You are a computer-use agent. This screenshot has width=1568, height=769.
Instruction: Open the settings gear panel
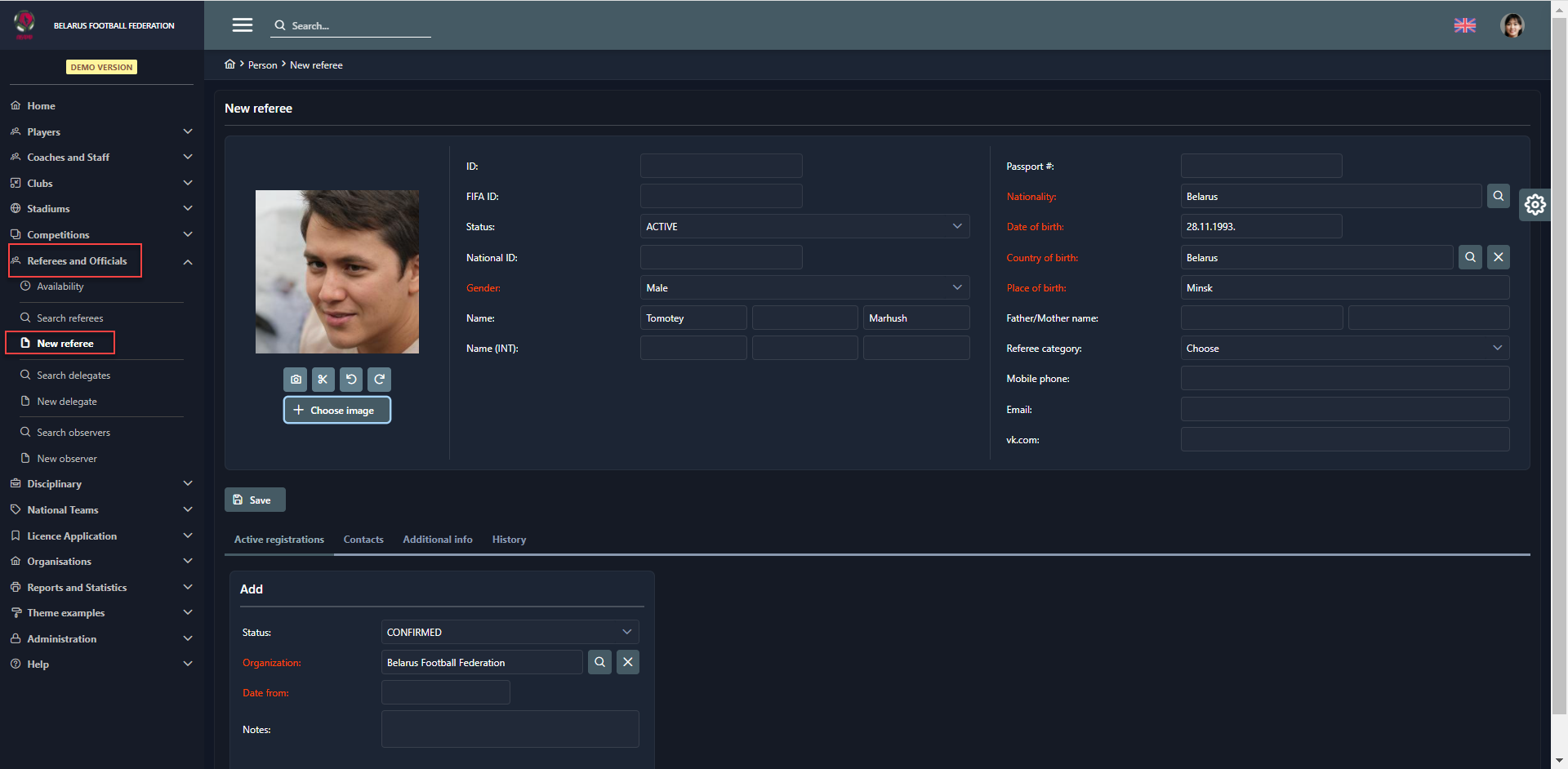tap(1535, 204)
